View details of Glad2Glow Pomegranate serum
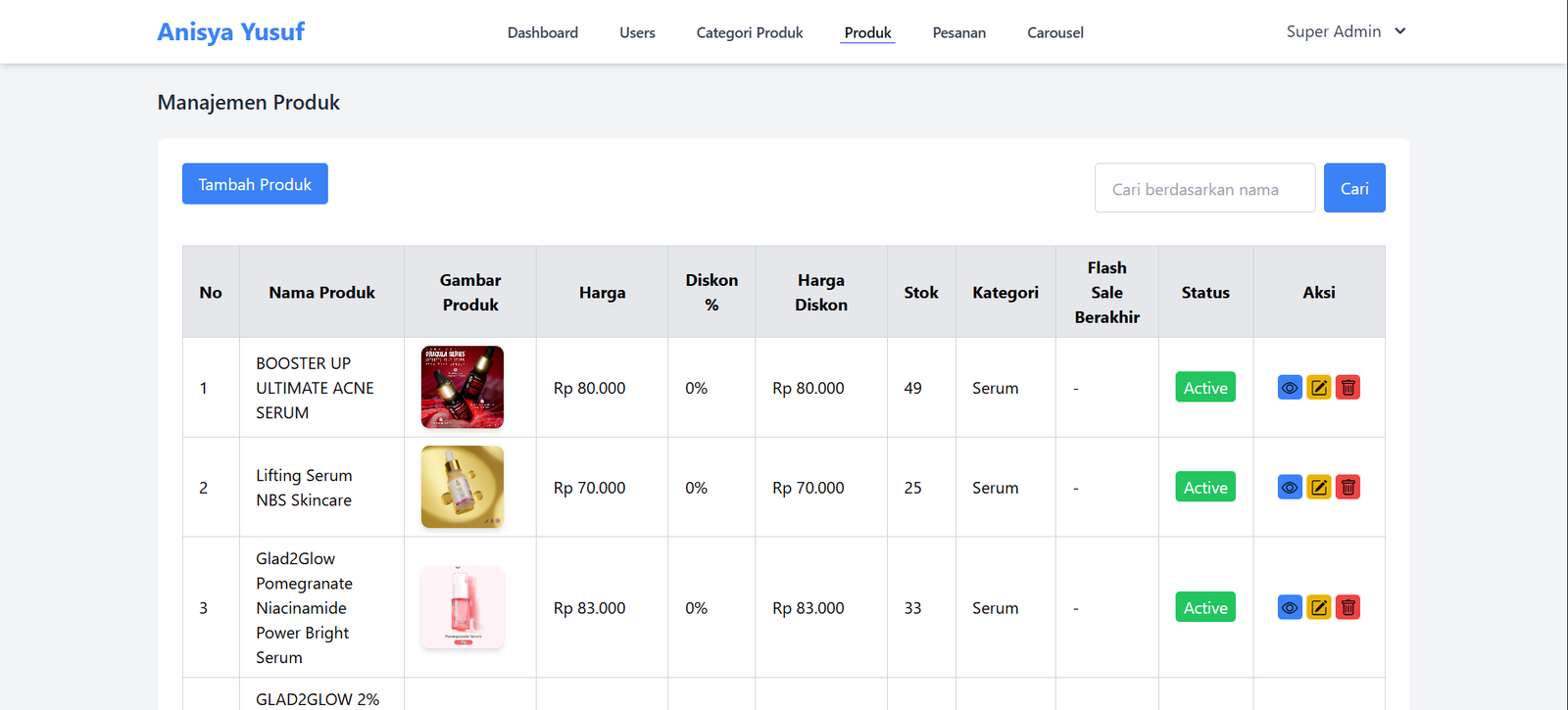Image resolution: width=1568 pixels, height=710 pixels. [x=1290, y=608]
